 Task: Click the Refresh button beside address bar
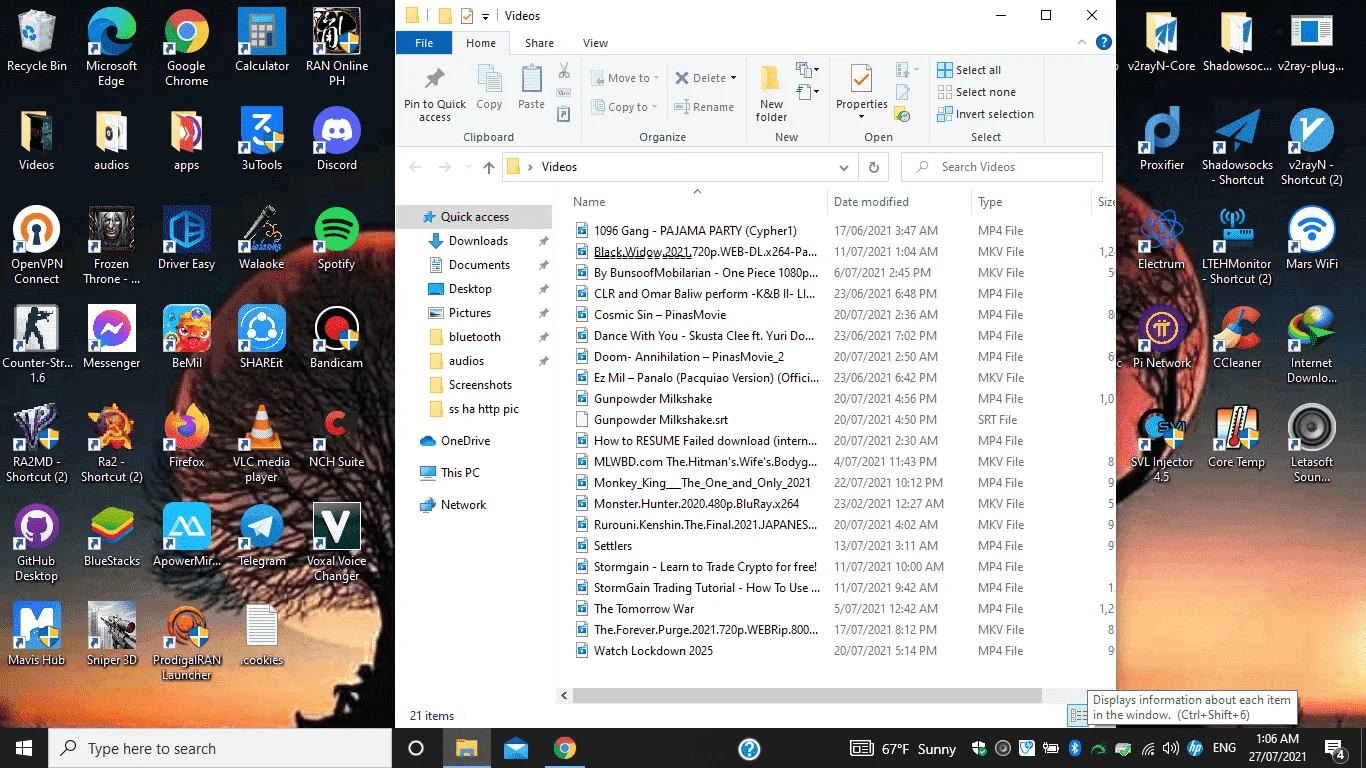coord(874,167)
